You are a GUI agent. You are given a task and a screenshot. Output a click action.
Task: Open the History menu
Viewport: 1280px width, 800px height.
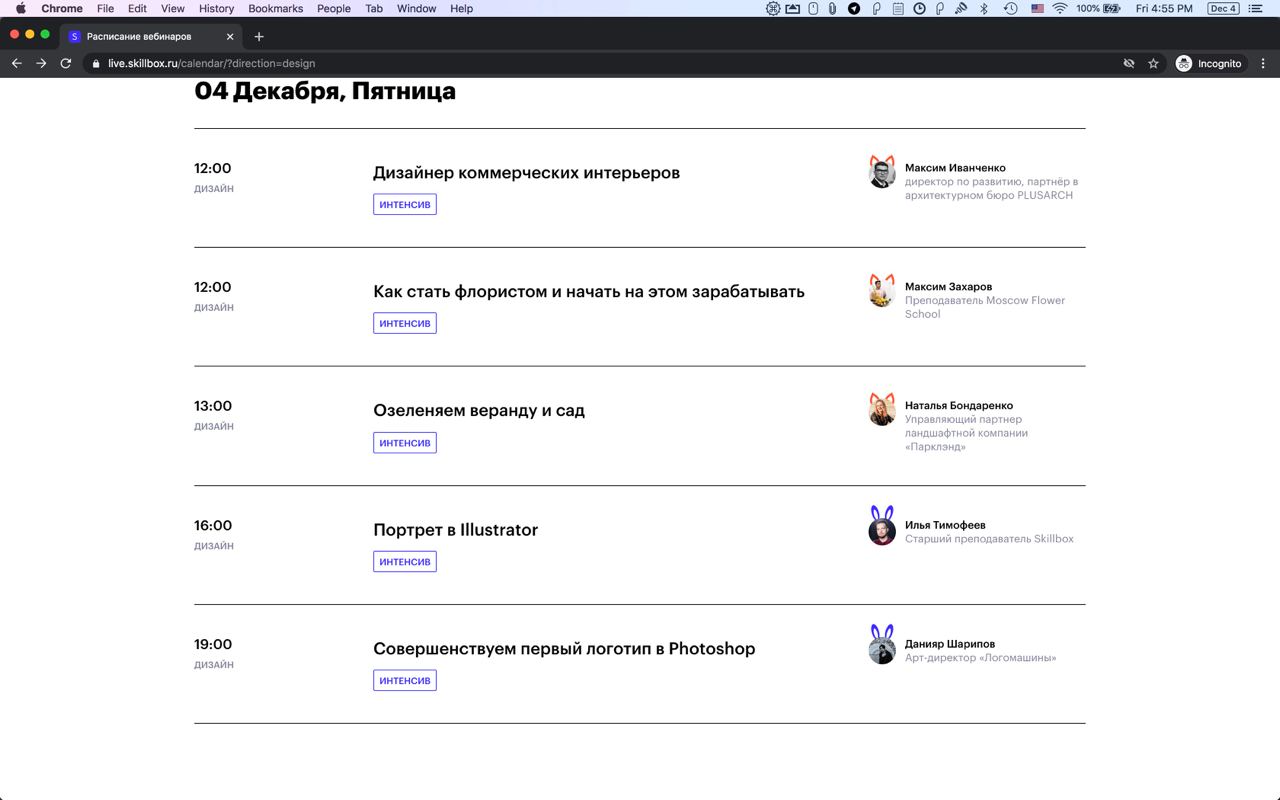pyautogui.click(x=216, y=8)
